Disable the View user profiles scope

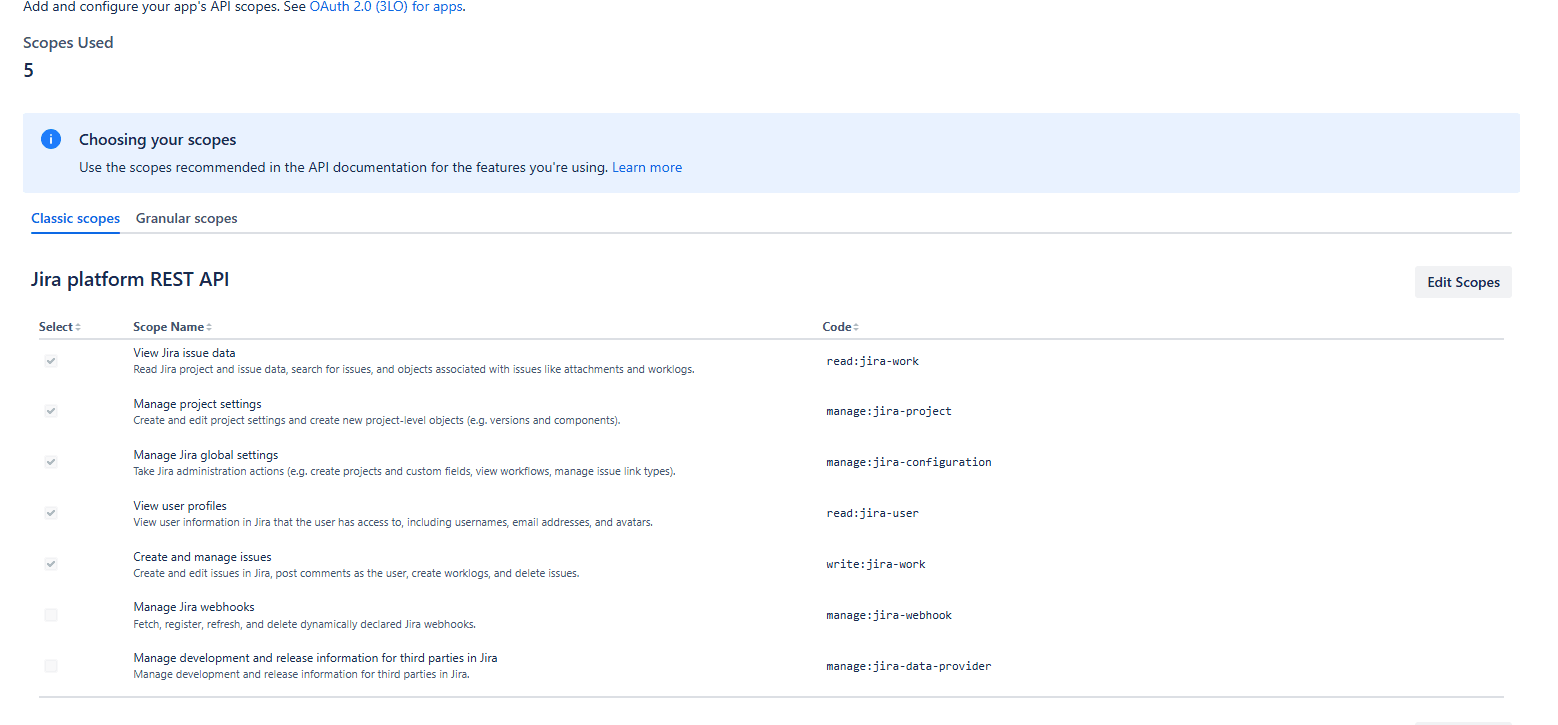pyautogui.click(x=50, y=512)
